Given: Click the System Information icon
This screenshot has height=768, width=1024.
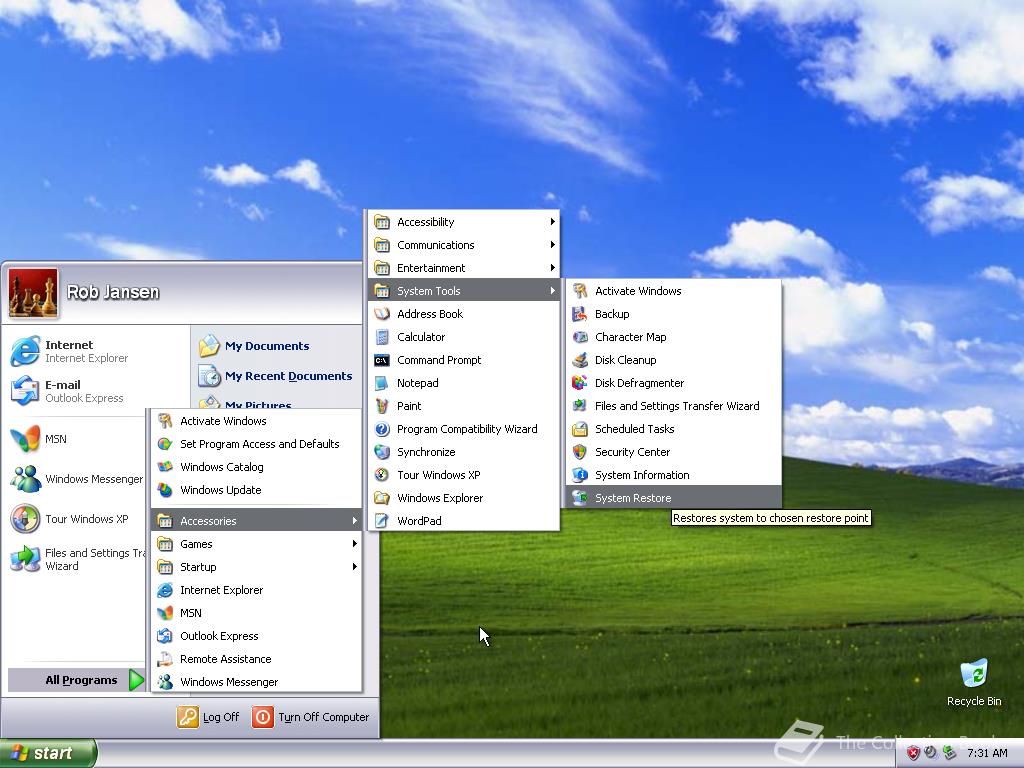Looking at the screenshot, I should tap(580, 475).
